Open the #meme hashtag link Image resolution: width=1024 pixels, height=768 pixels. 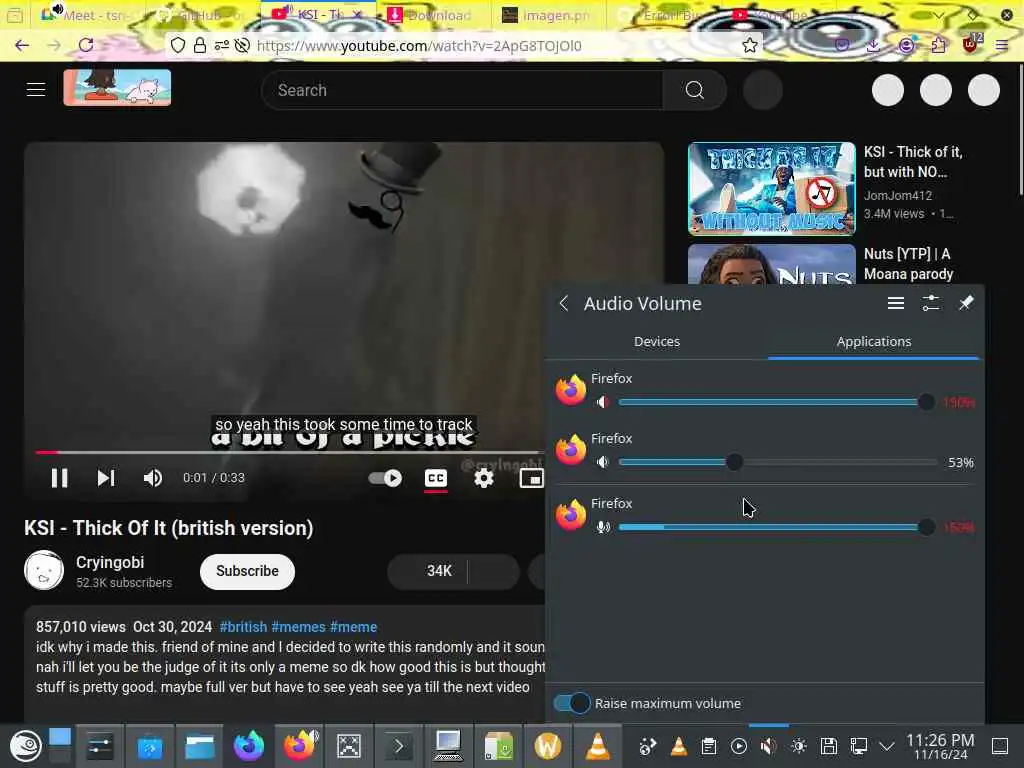pos(353,627)
